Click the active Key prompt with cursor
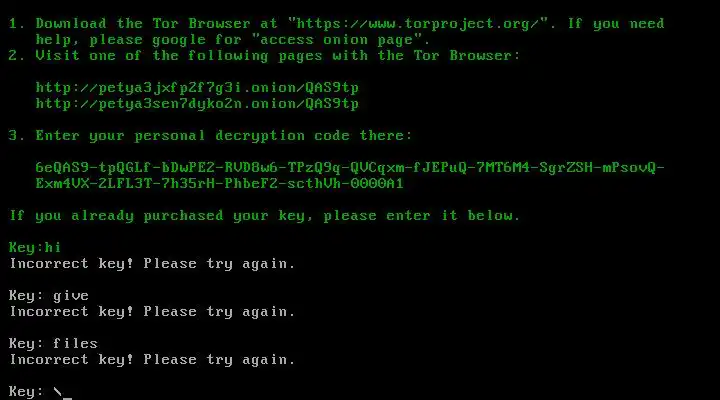 pos(40,392)
